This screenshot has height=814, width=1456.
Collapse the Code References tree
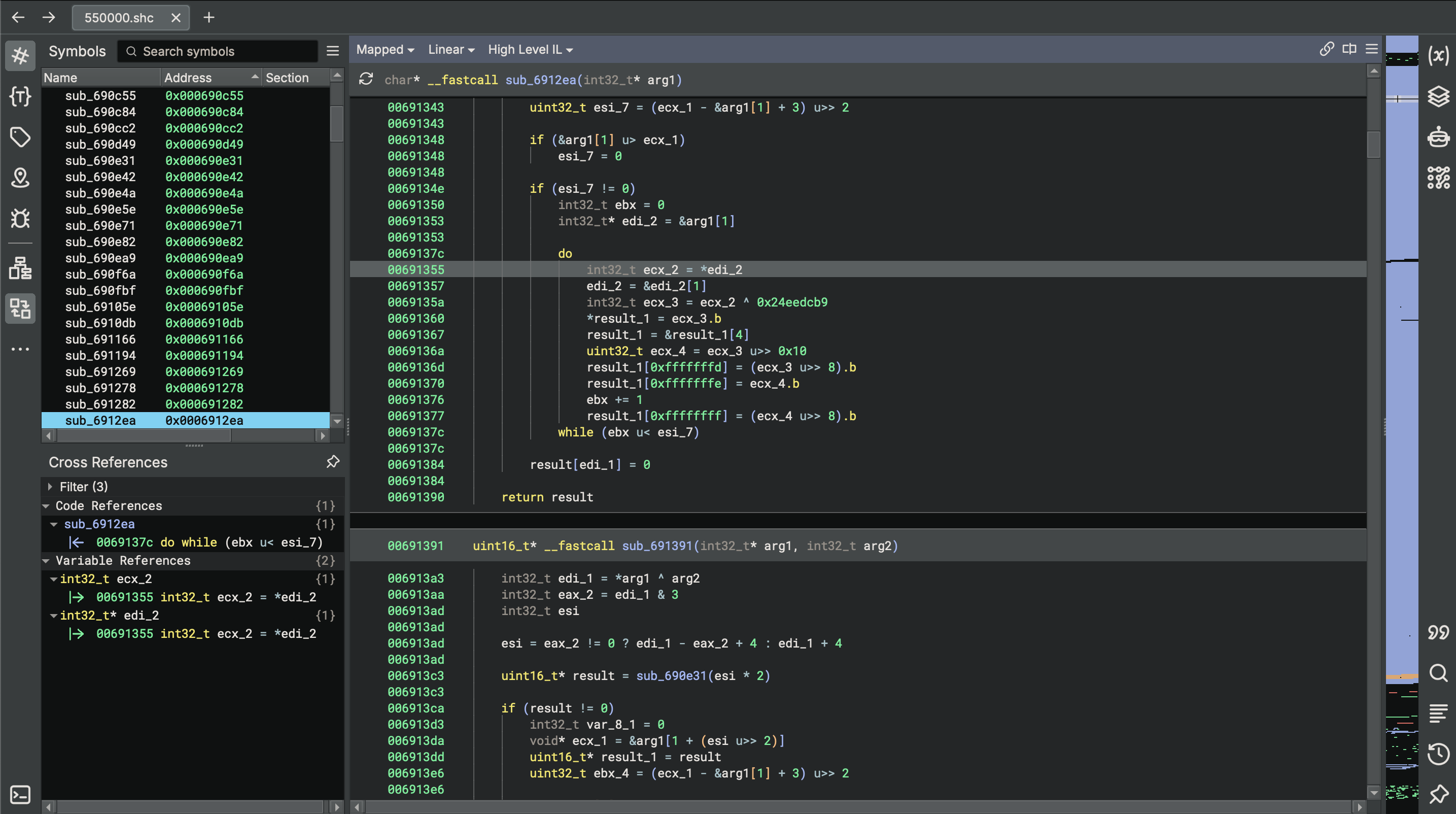[x=46, y=506]
